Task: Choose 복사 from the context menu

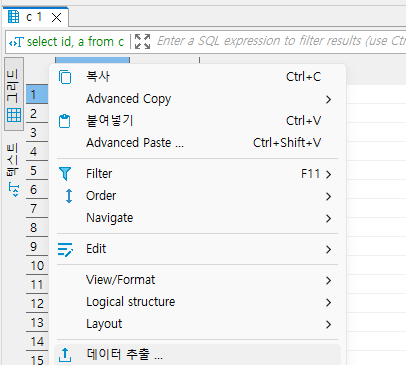Action: (197, 77)
